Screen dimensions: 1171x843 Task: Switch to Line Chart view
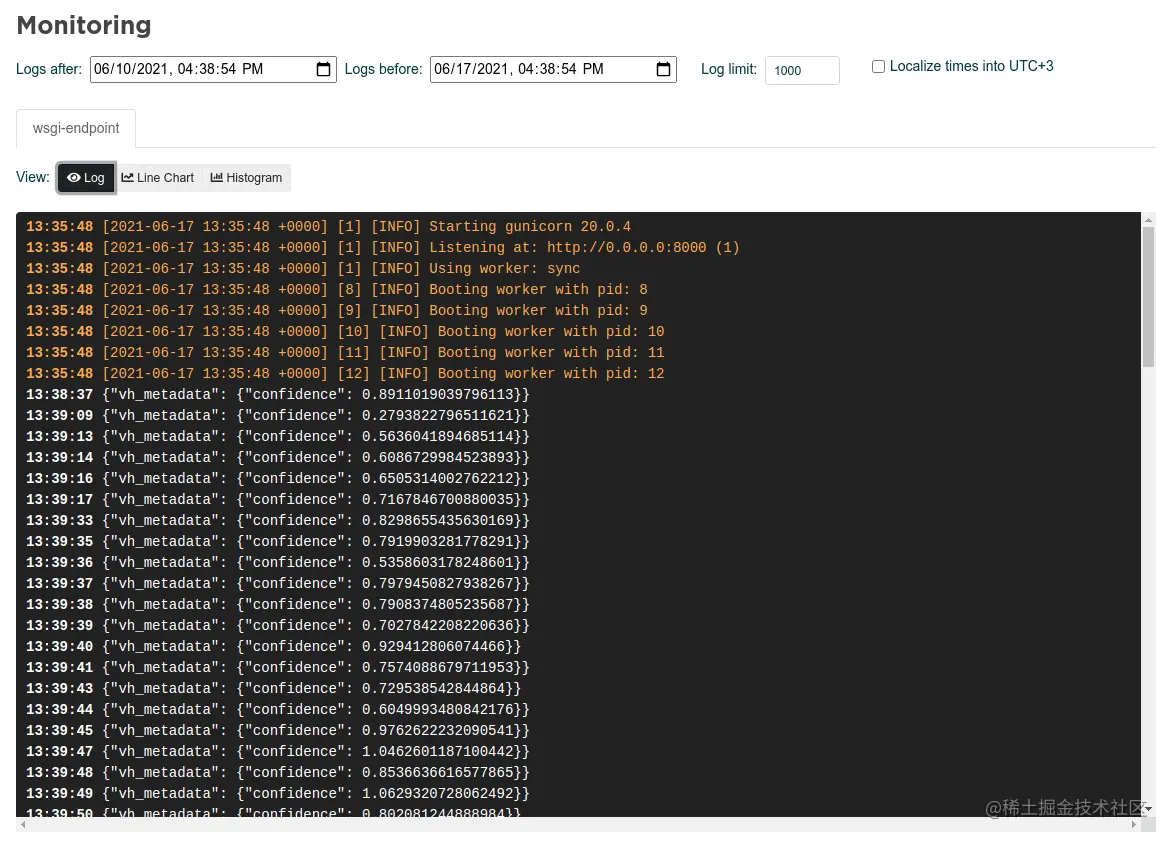point(158,178)
